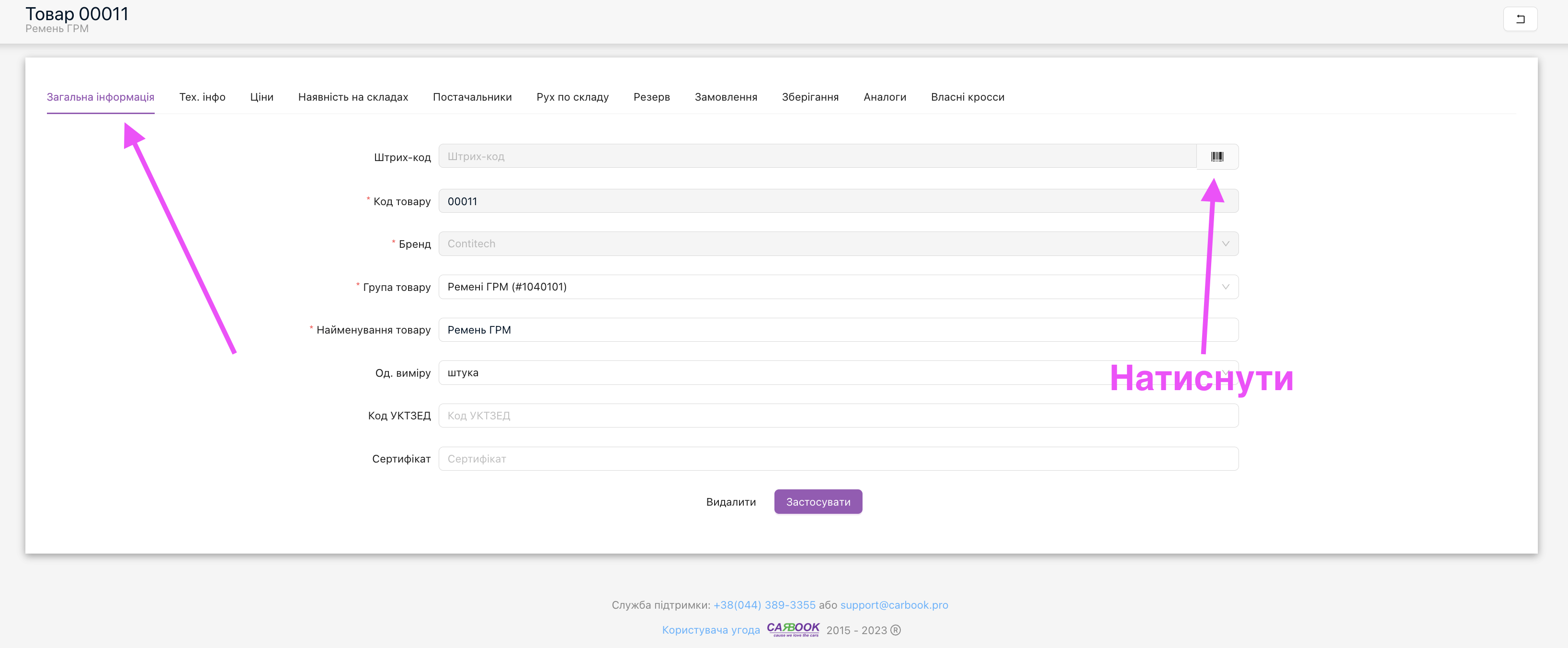
Task: Click the support@carbook.pro email link
Action: point(894,605)
